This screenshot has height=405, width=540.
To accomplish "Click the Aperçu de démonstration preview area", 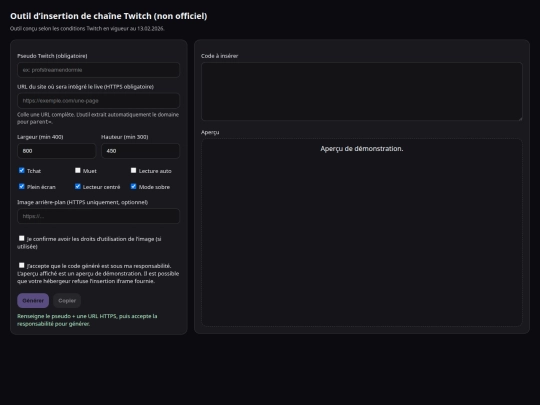I will pyautogui.click(x=362, y=232).
